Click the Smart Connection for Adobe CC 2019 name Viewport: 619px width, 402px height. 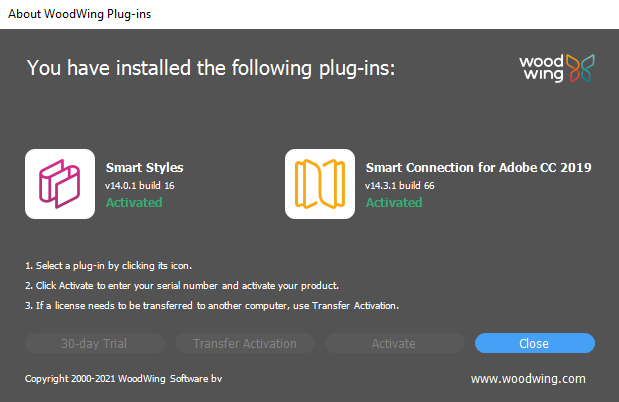click(x=478, y=168)
